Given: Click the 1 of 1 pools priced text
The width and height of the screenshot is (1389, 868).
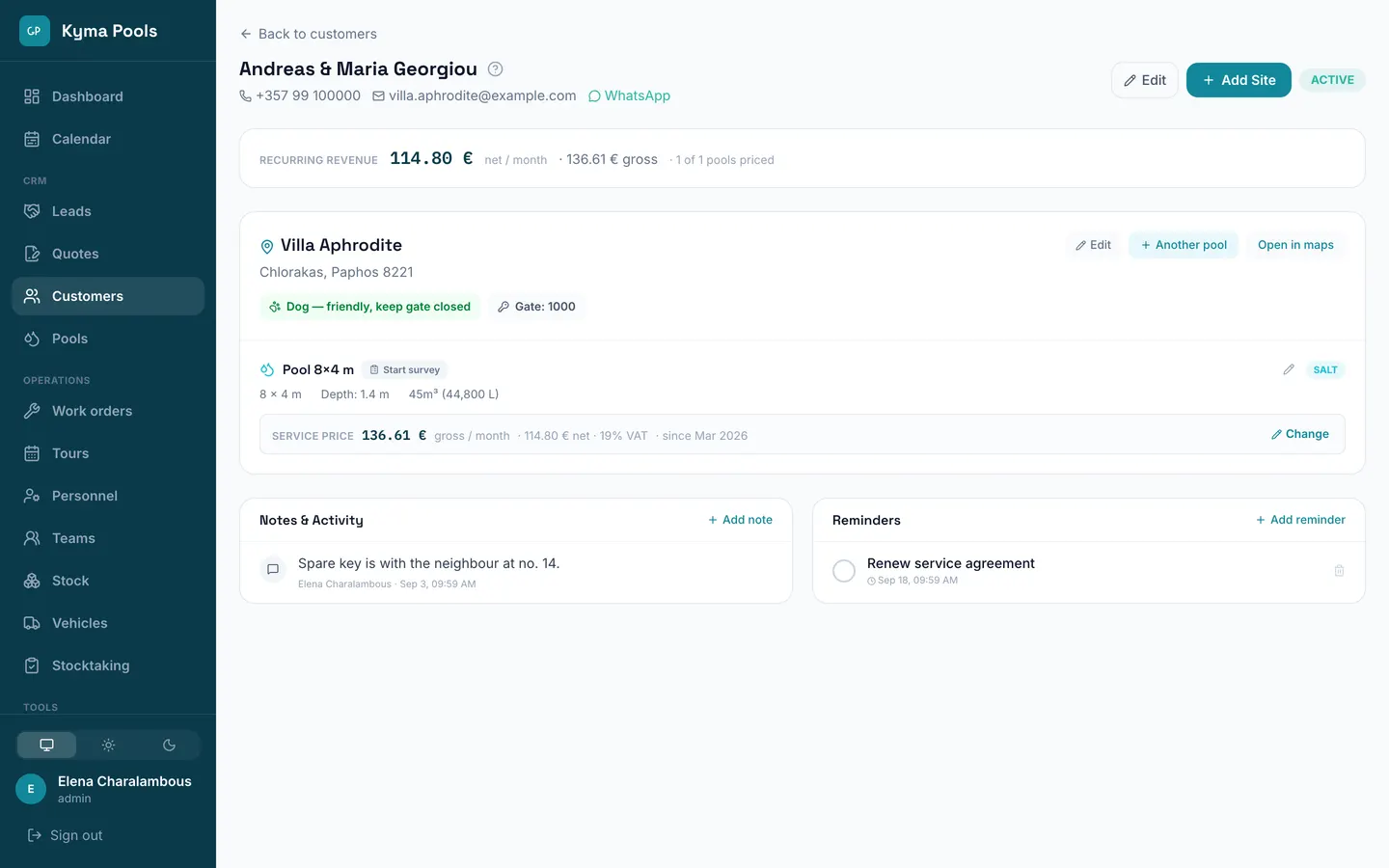Looking at the screenshot, I should (x=724, y=160).
